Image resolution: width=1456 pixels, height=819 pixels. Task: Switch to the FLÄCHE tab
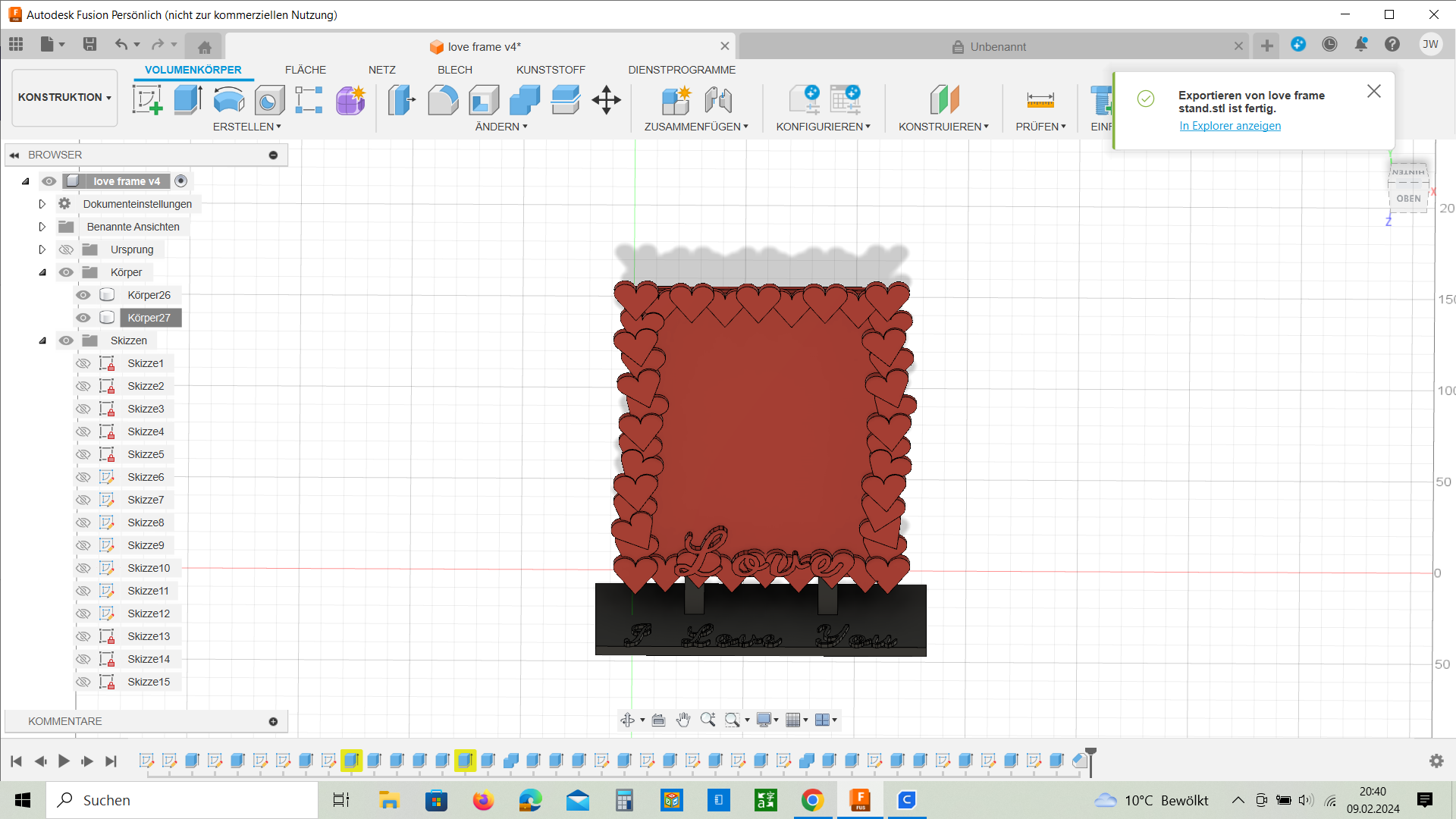tap(306, 70)
